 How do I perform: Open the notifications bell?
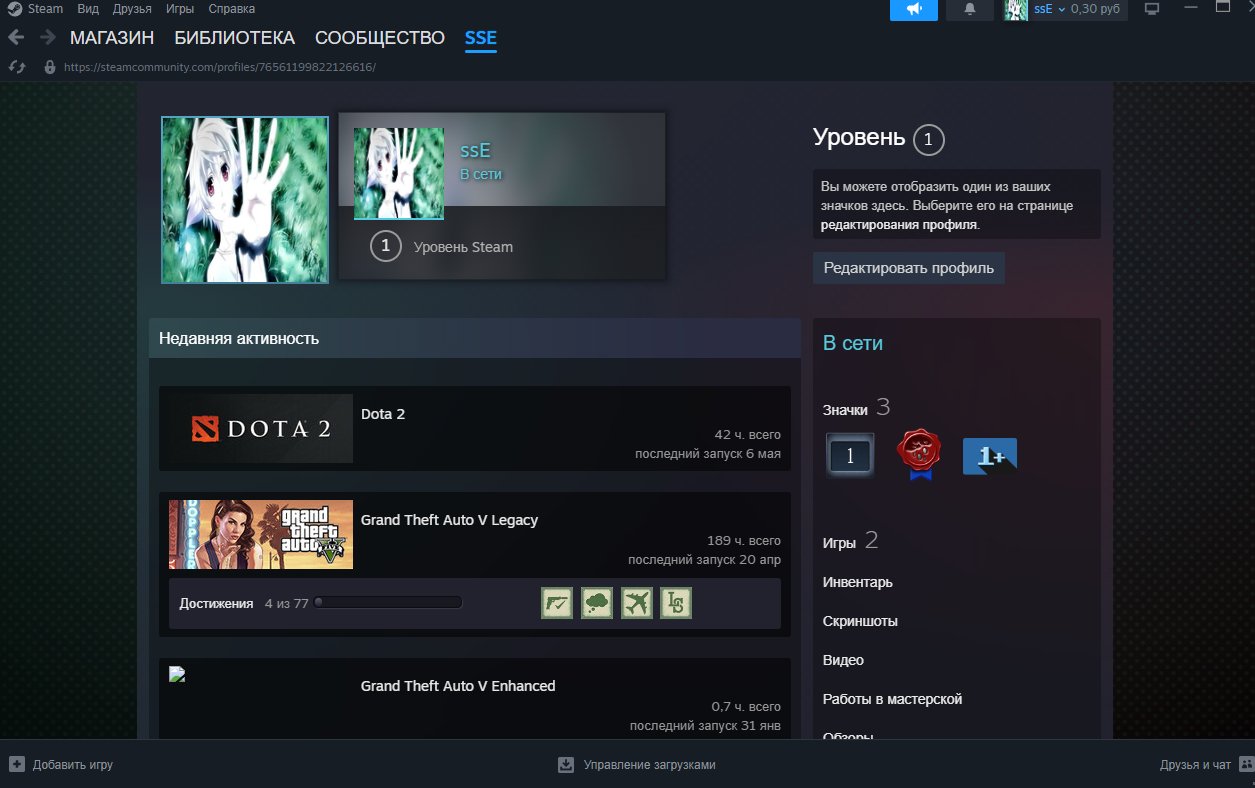point(970,9)
